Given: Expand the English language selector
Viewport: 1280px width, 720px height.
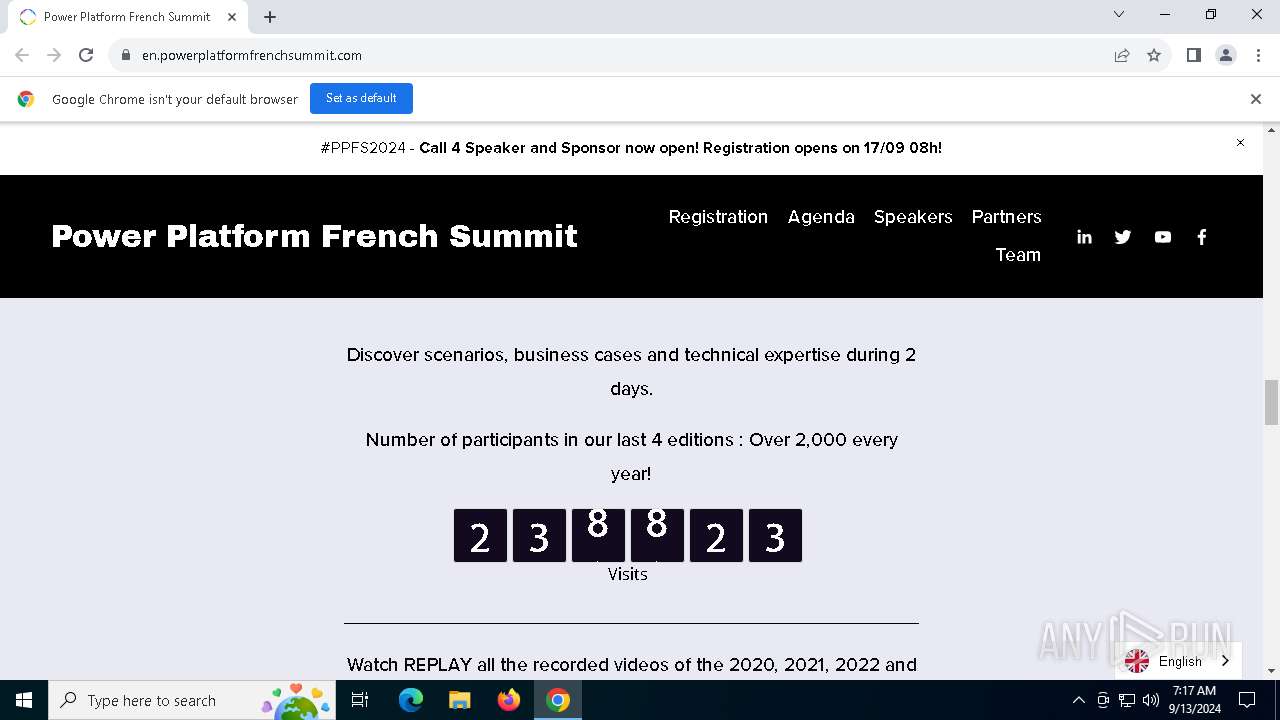Looking at the screenshot, I should 1178,661.
